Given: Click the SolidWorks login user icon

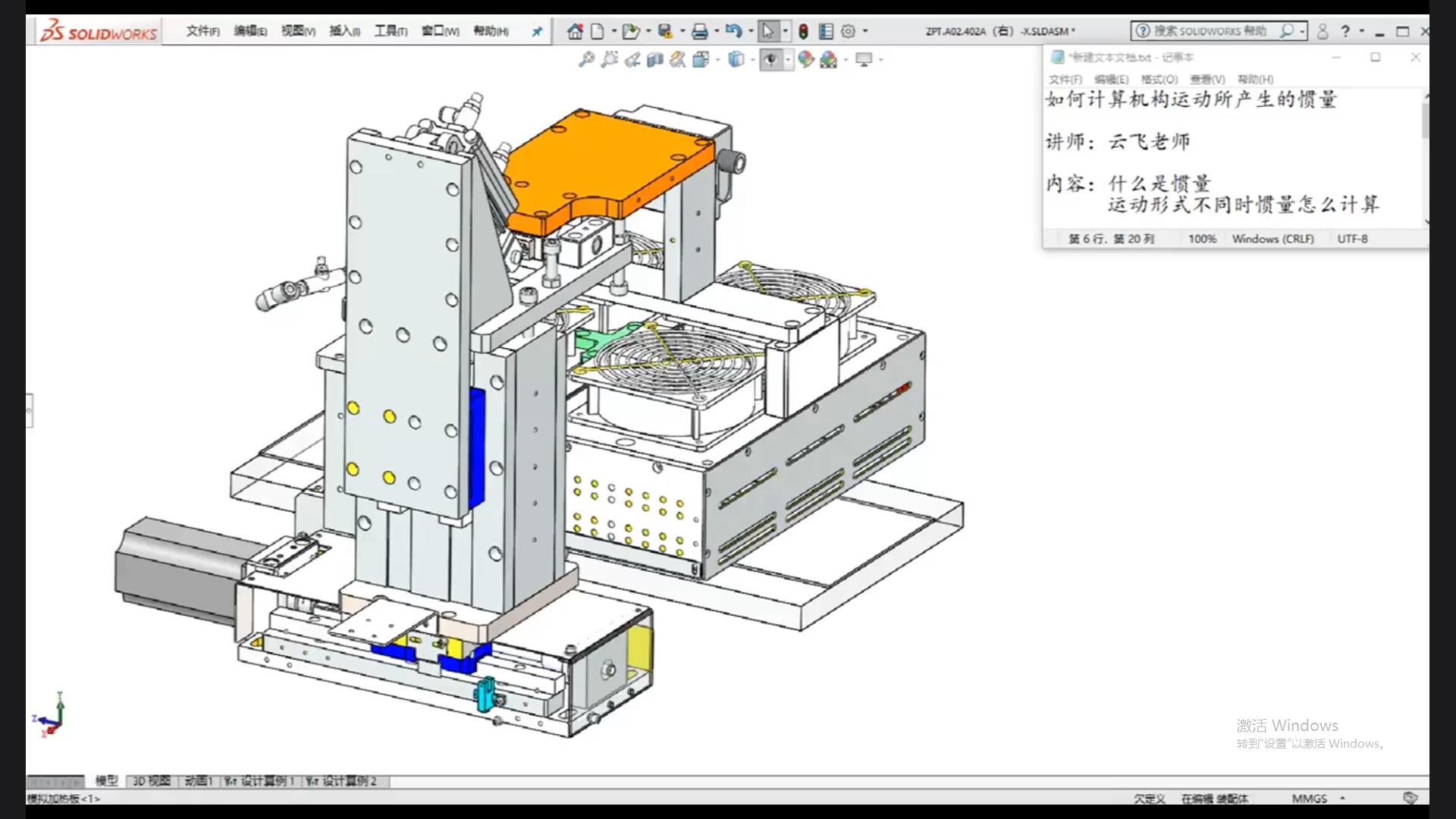Looking at the screenshot, I should pyautogui.click(x=1323, y=31).
